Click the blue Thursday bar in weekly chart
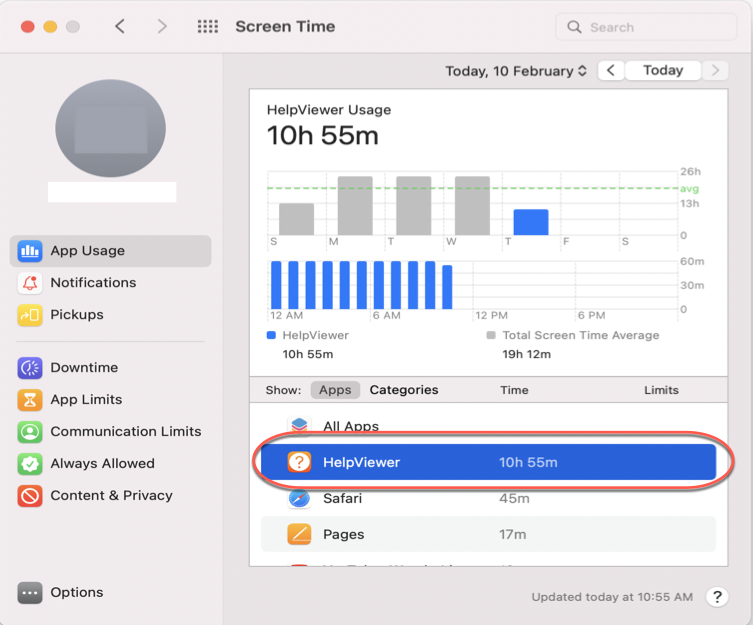The width and height of the screenshot is (753, 625). pos(531,222)
